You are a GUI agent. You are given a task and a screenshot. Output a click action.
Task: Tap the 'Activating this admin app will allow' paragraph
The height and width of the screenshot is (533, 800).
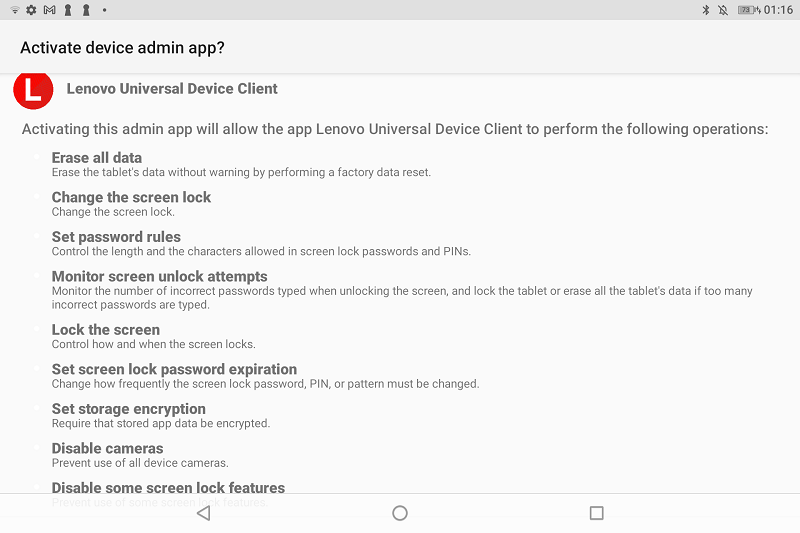point(395,129)
